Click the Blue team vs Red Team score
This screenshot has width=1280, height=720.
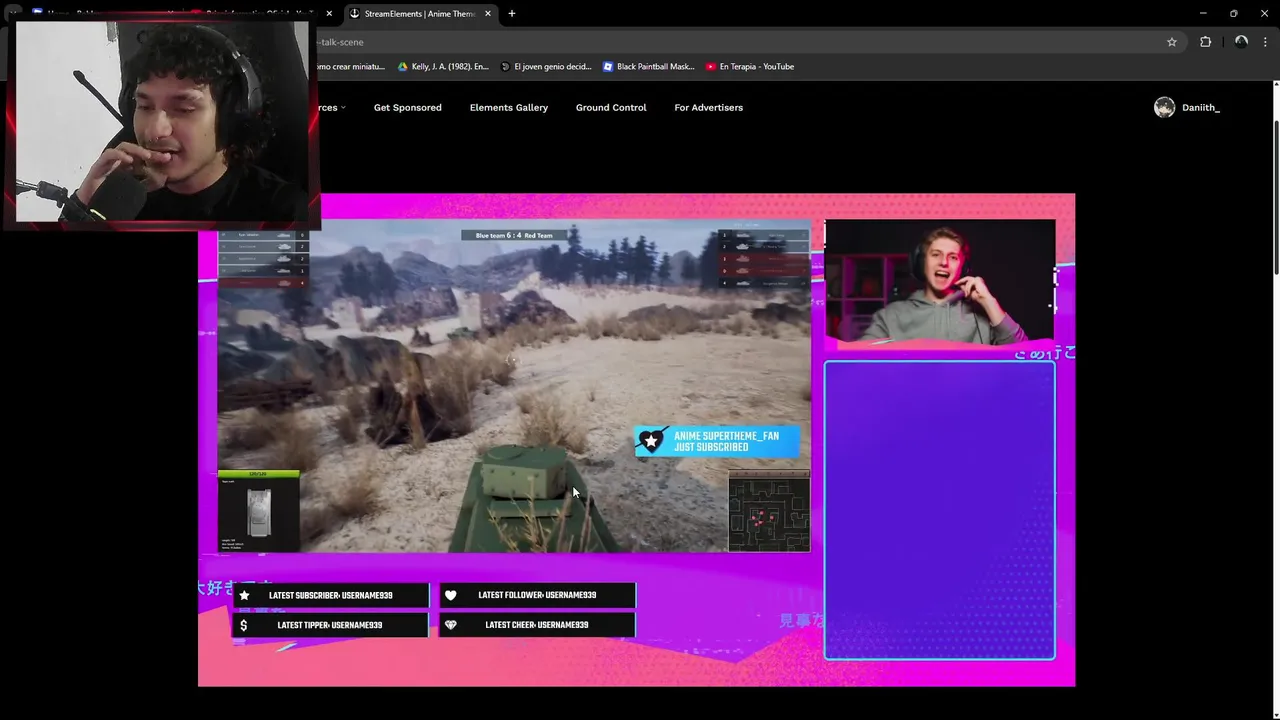(514, 236)
